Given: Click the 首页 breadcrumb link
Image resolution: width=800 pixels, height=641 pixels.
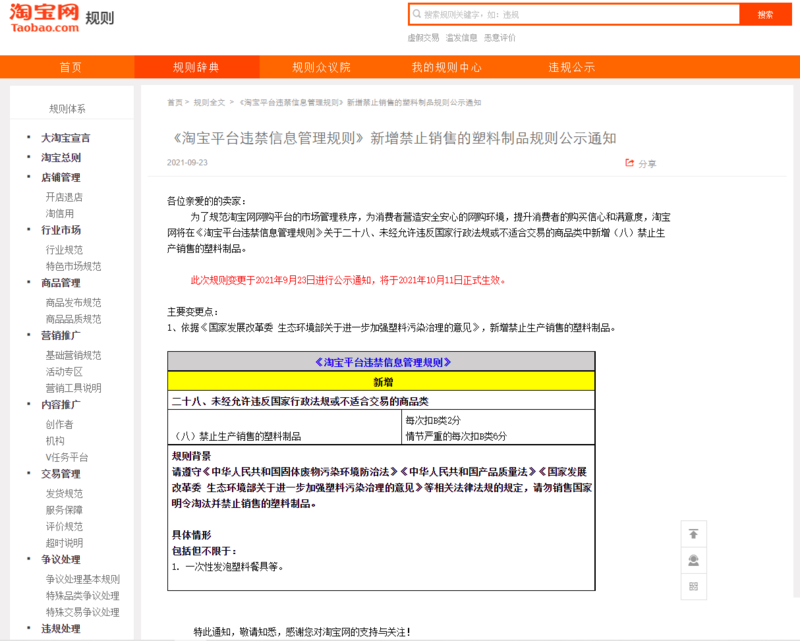Looking at the screenshot, I should (x=174, y=103).
